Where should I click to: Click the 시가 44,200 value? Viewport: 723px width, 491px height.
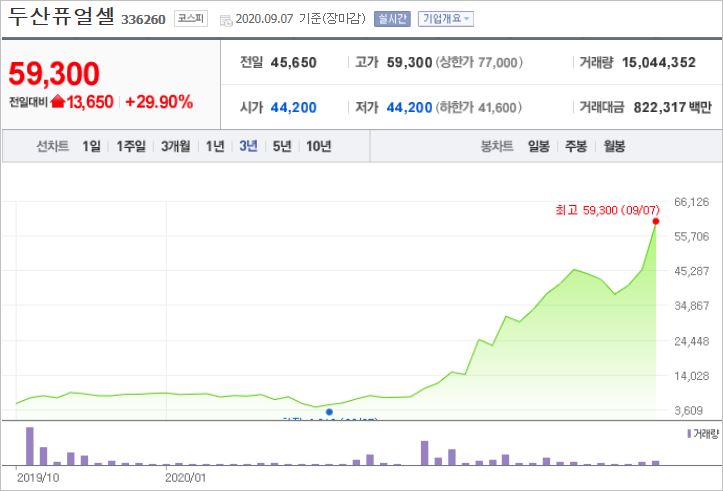[293, 107]
